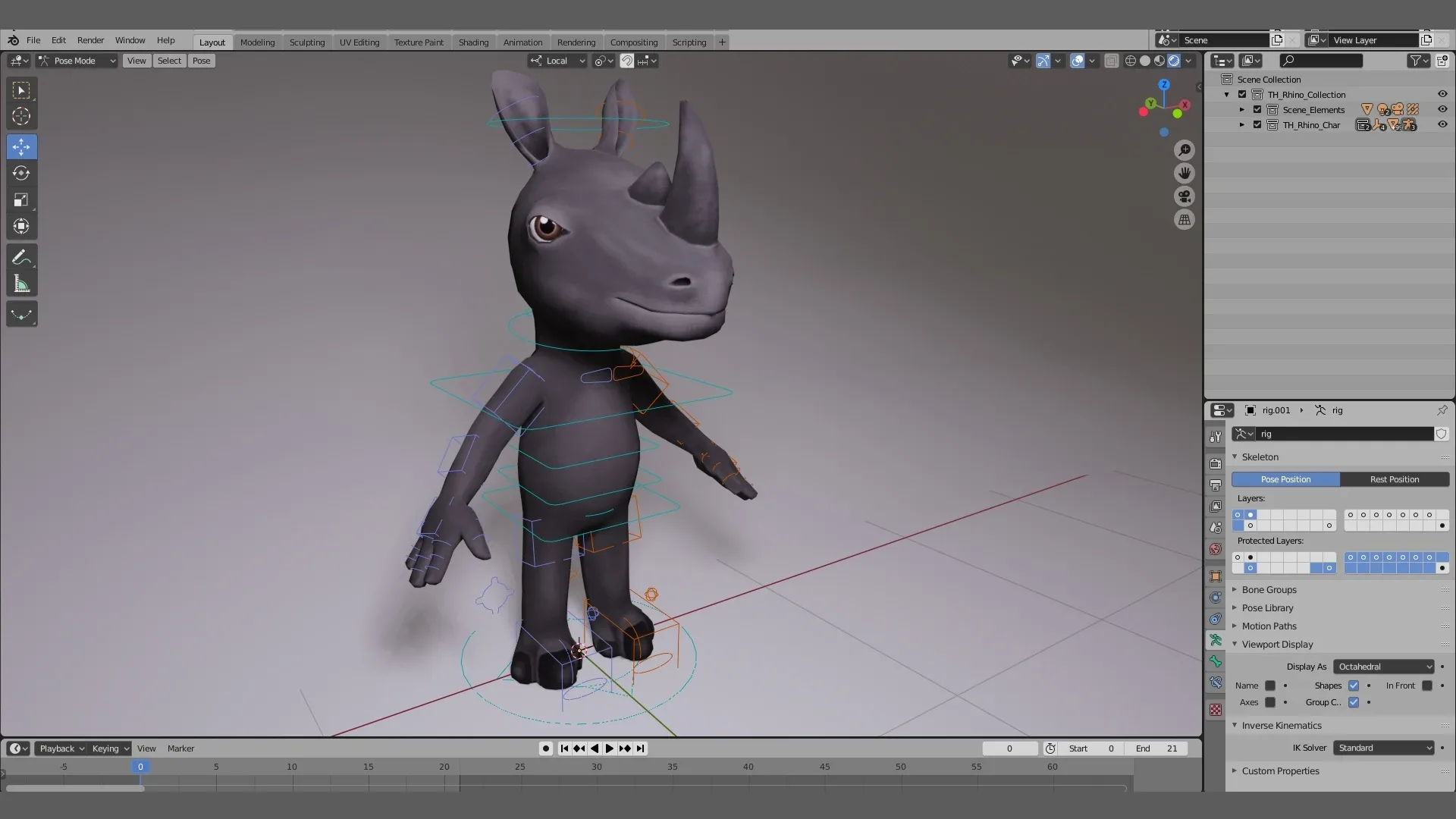The width and height of the screenshot is (1456, 819).
Task: Open the Output properties tab
Action: tap(1216, 485)
